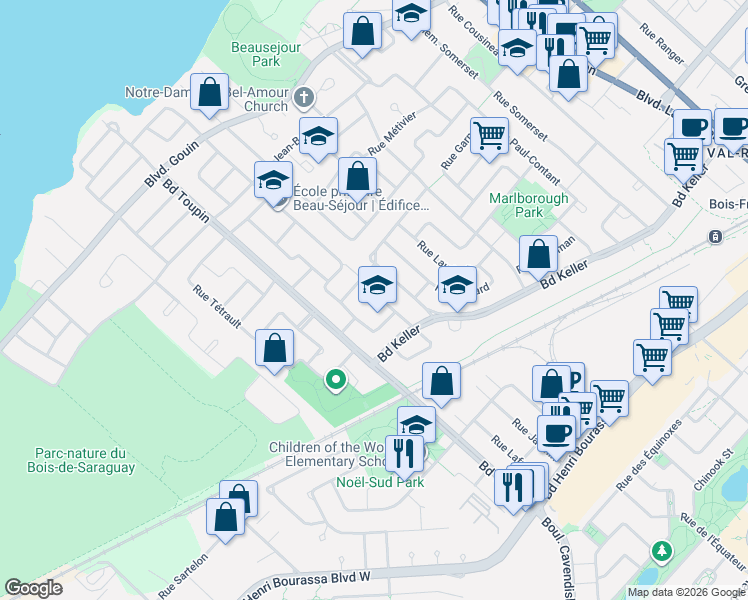Click the Rue des Équinoxes label
The width and height of the screenshot is (748, 600).
(x=649, y=455)
